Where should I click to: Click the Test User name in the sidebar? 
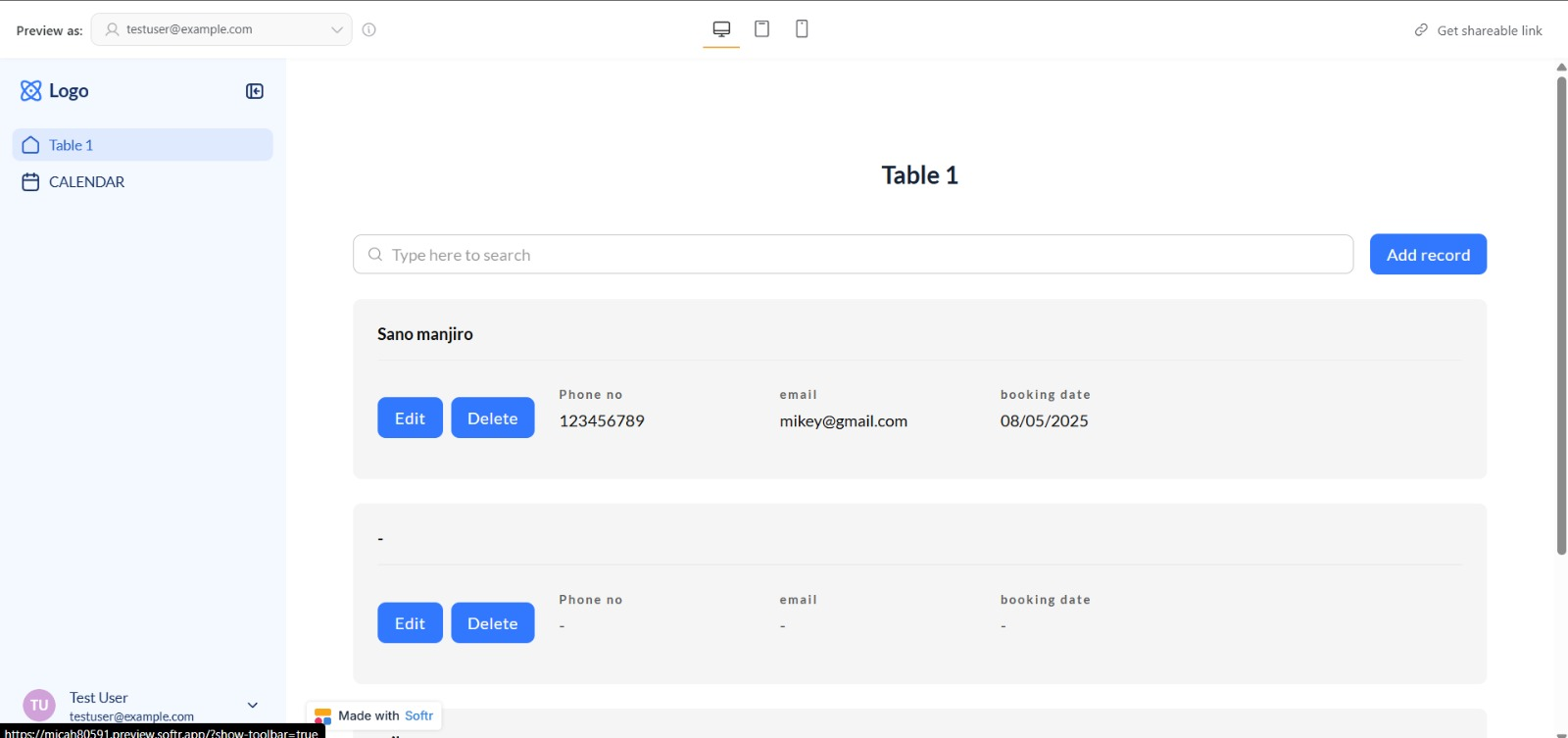pos(98,698)
